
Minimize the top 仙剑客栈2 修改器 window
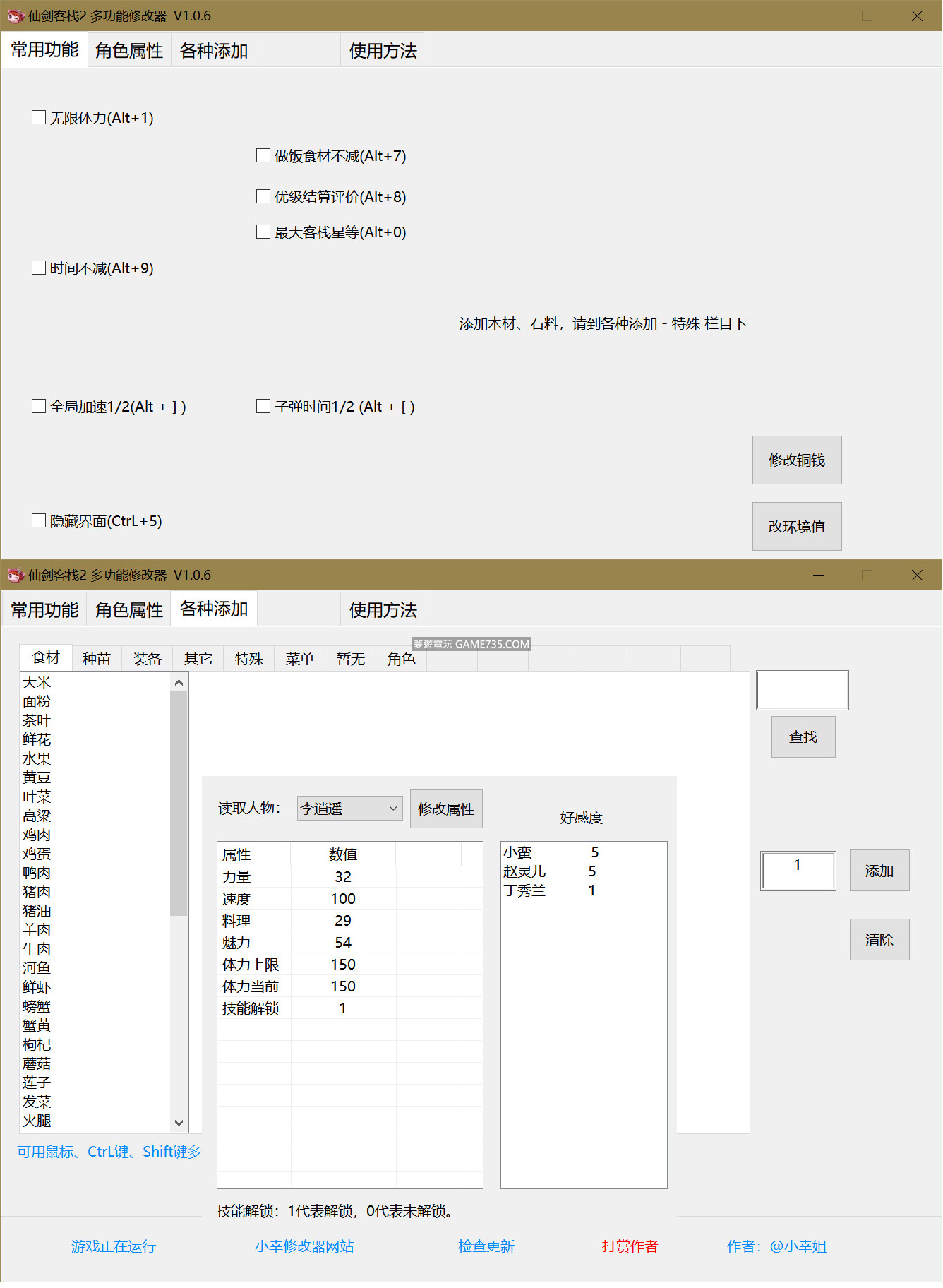(819, 16)
